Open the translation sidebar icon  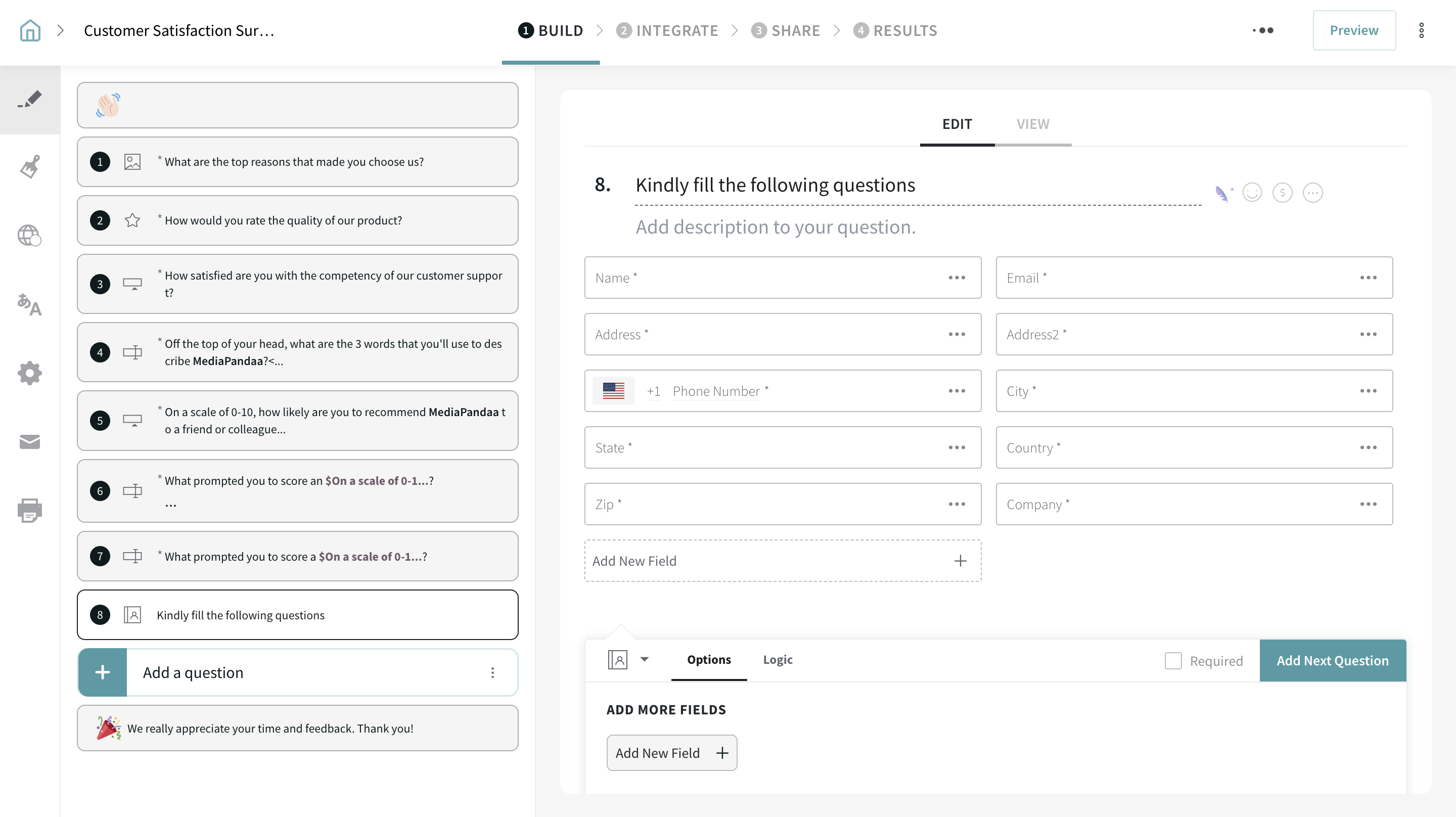tap(30, 305)
